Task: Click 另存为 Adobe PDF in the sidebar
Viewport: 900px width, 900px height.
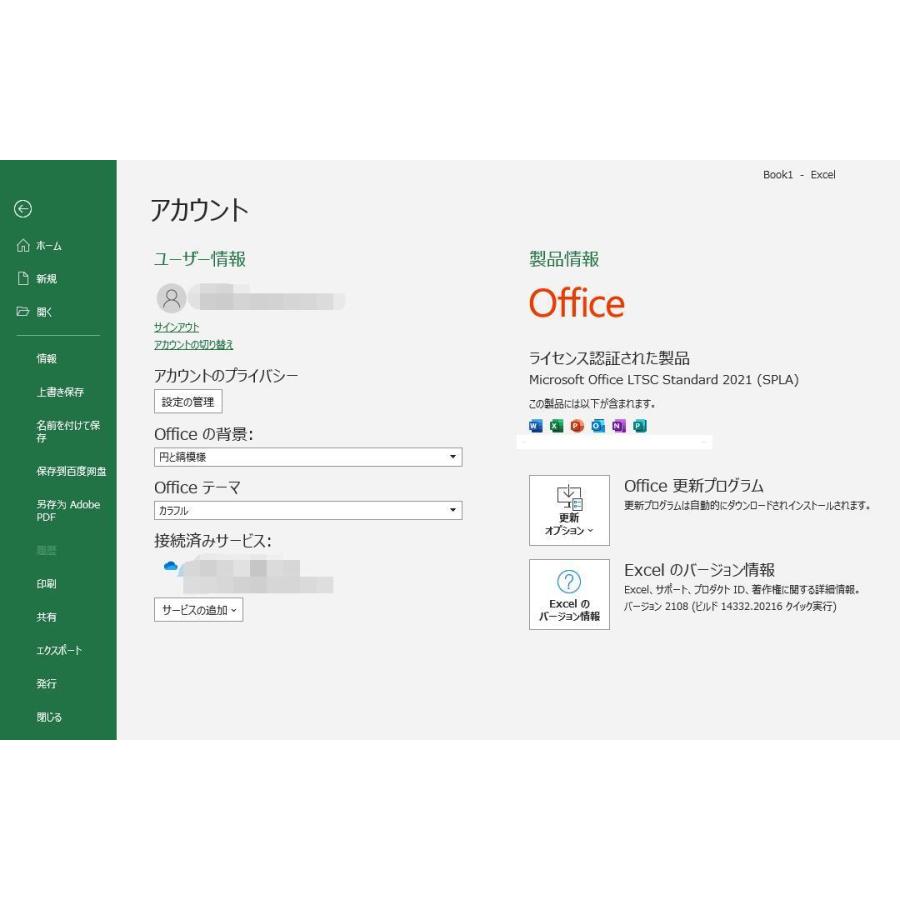Action: click(x=68, y=510)
